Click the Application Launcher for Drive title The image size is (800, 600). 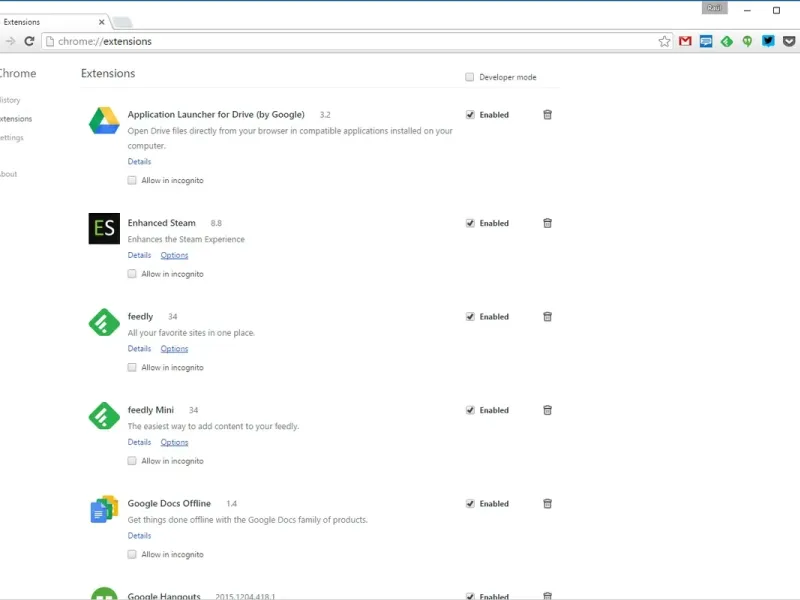216,114
